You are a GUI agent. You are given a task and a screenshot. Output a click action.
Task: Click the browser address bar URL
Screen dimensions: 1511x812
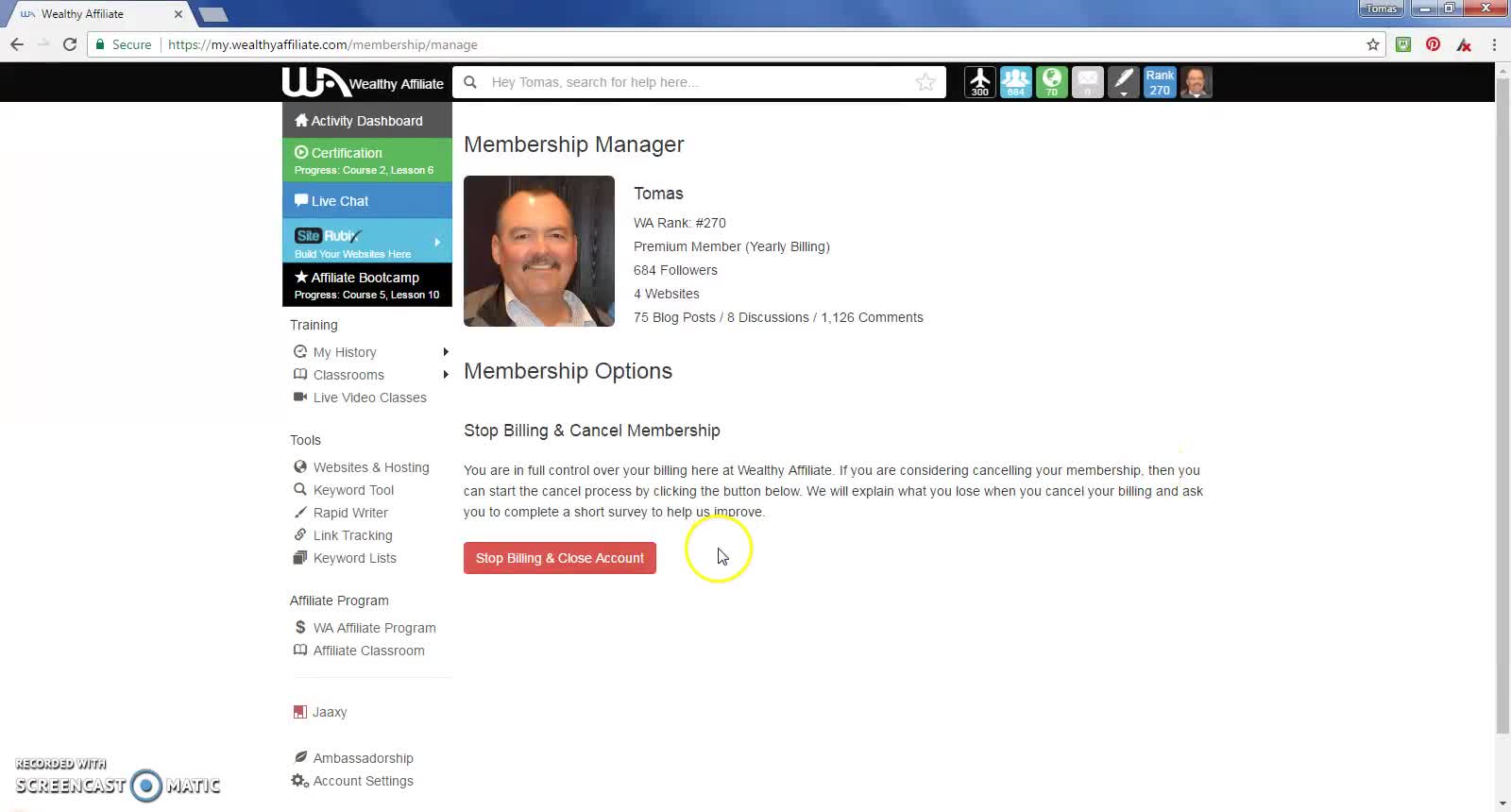323,44
